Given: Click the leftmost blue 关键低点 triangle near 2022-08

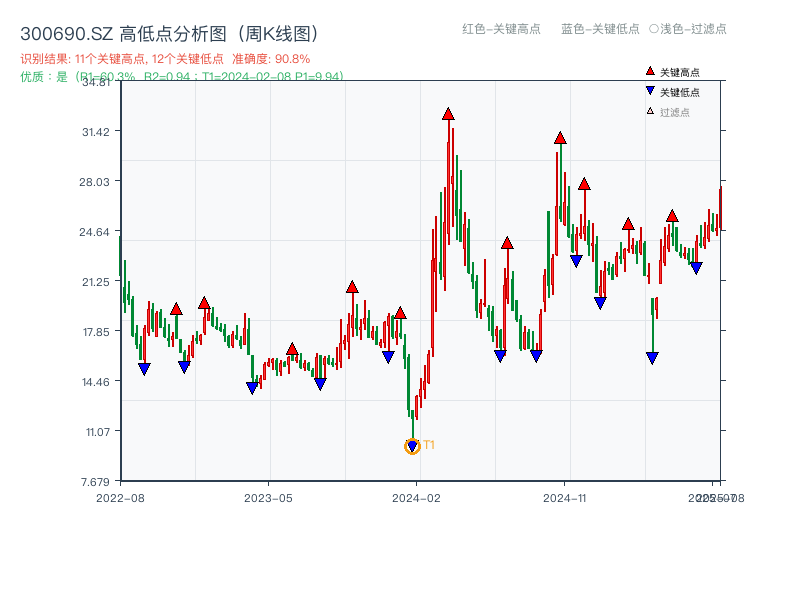Looking at the screenshot, I should tap(145, 369).
